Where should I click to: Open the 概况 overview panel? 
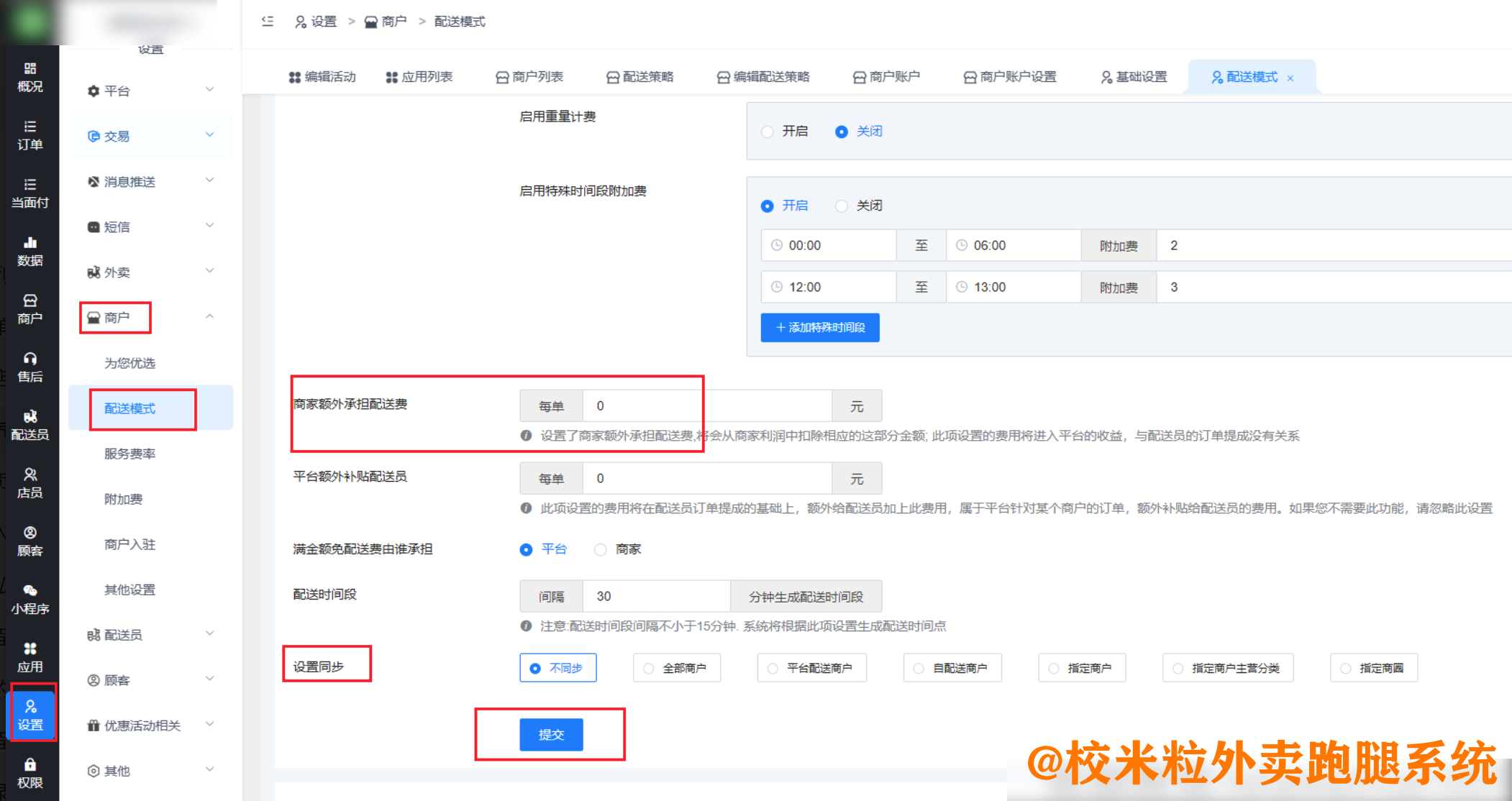30,77
